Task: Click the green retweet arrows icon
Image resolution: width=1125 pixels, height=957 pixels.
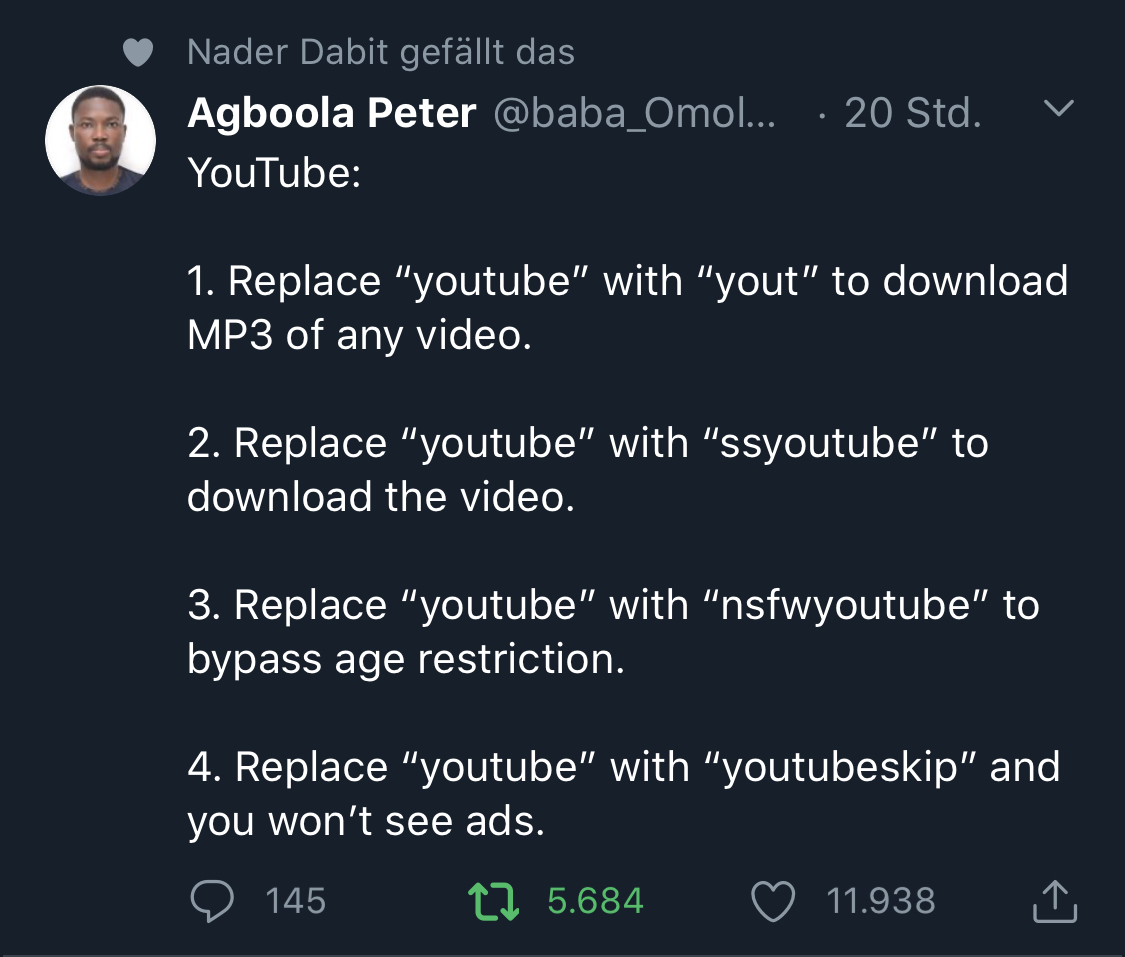Action: point(493,901)
